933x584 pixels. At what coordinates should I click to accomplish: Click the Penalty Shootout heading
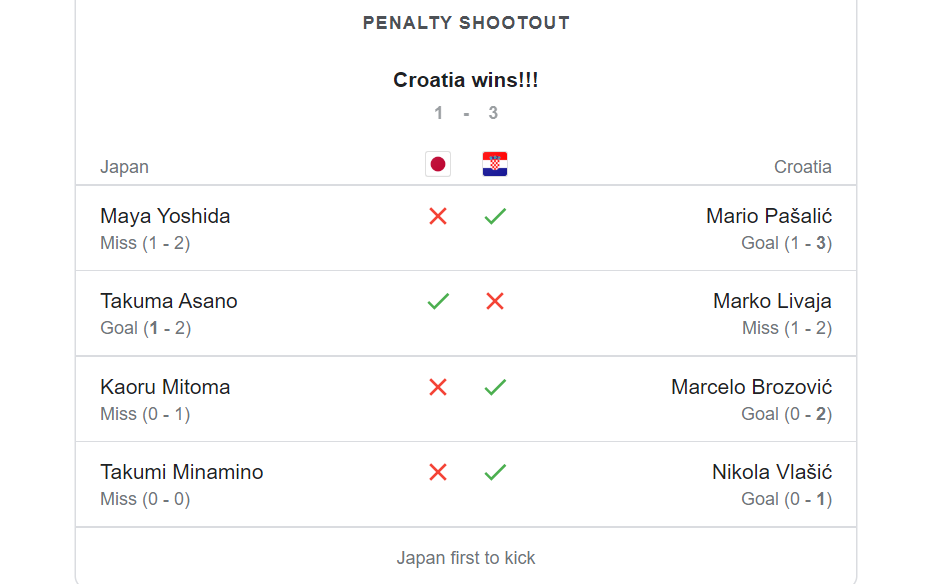[466, 23]
